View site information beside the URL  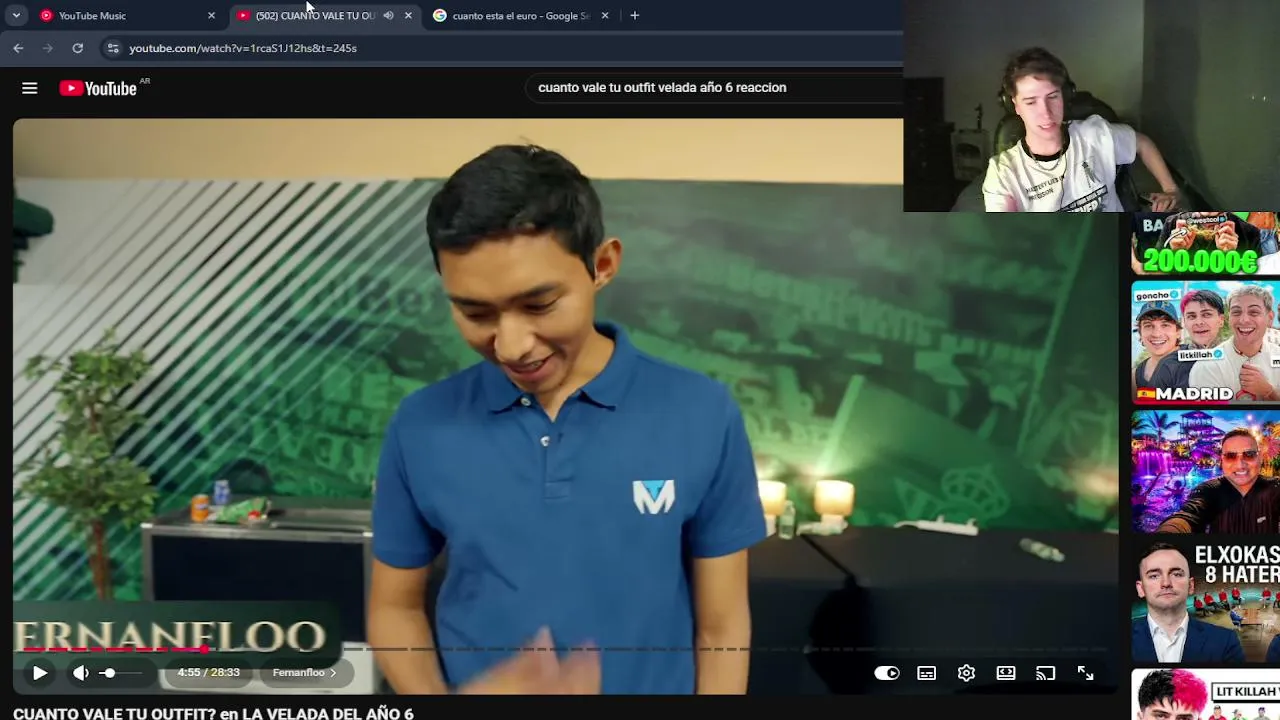point(112,48)
